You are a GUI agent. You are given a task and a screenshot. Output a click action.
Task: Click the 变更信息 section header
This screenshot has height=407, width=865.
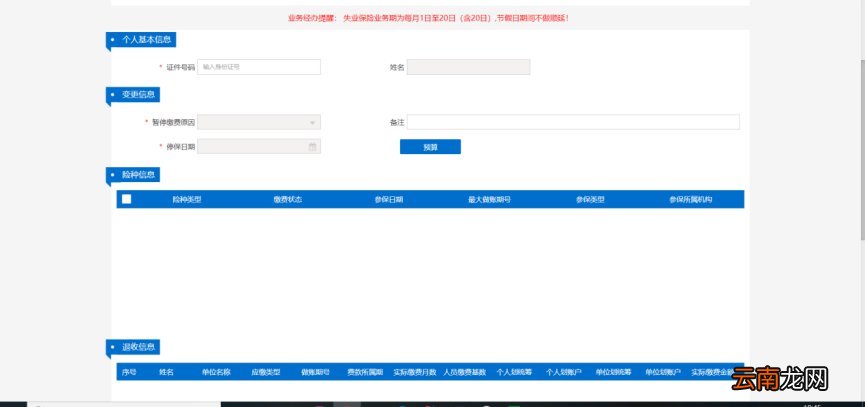click(133, 95)
